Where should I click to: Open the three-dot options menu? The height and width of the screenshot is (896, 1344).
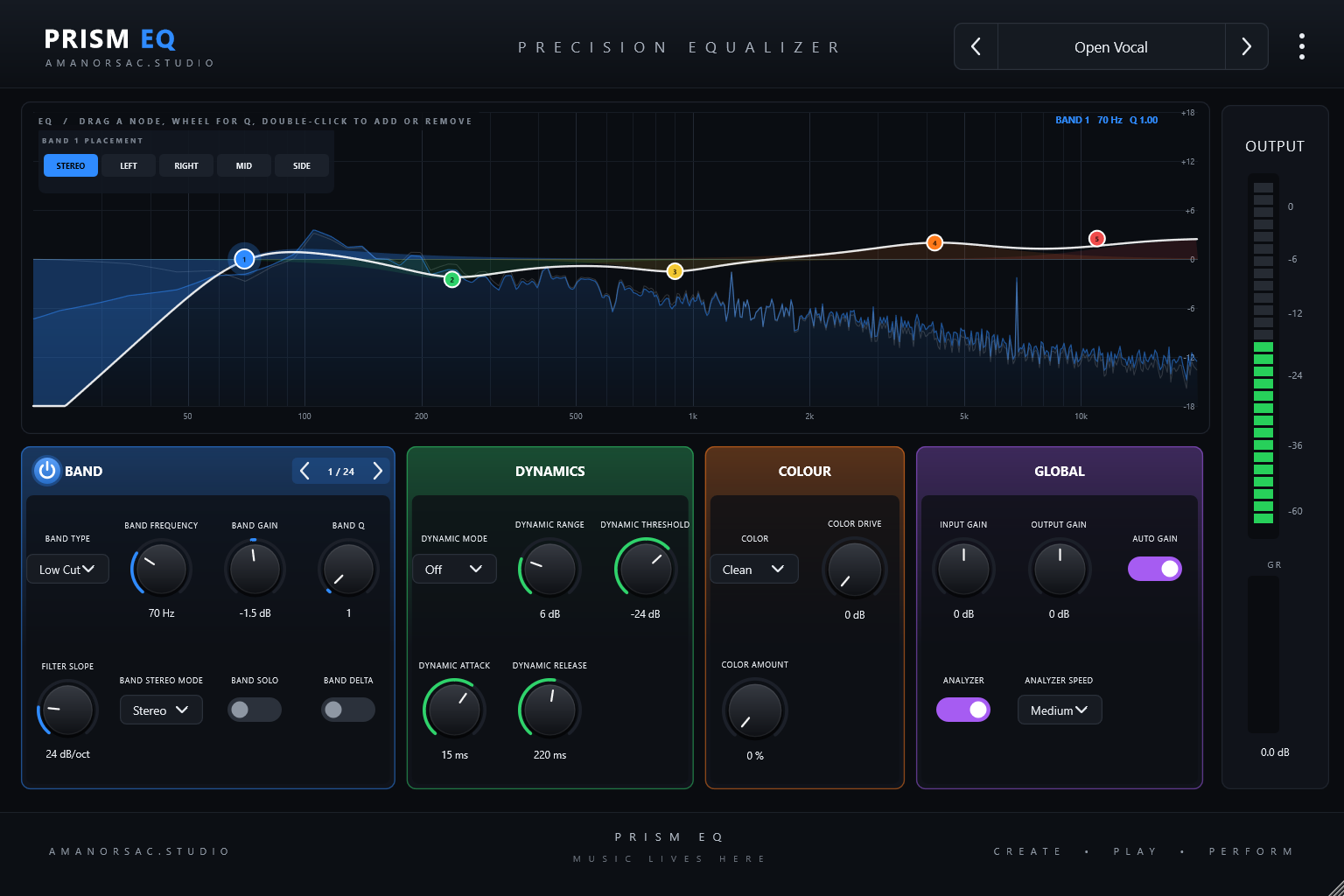1302,46
